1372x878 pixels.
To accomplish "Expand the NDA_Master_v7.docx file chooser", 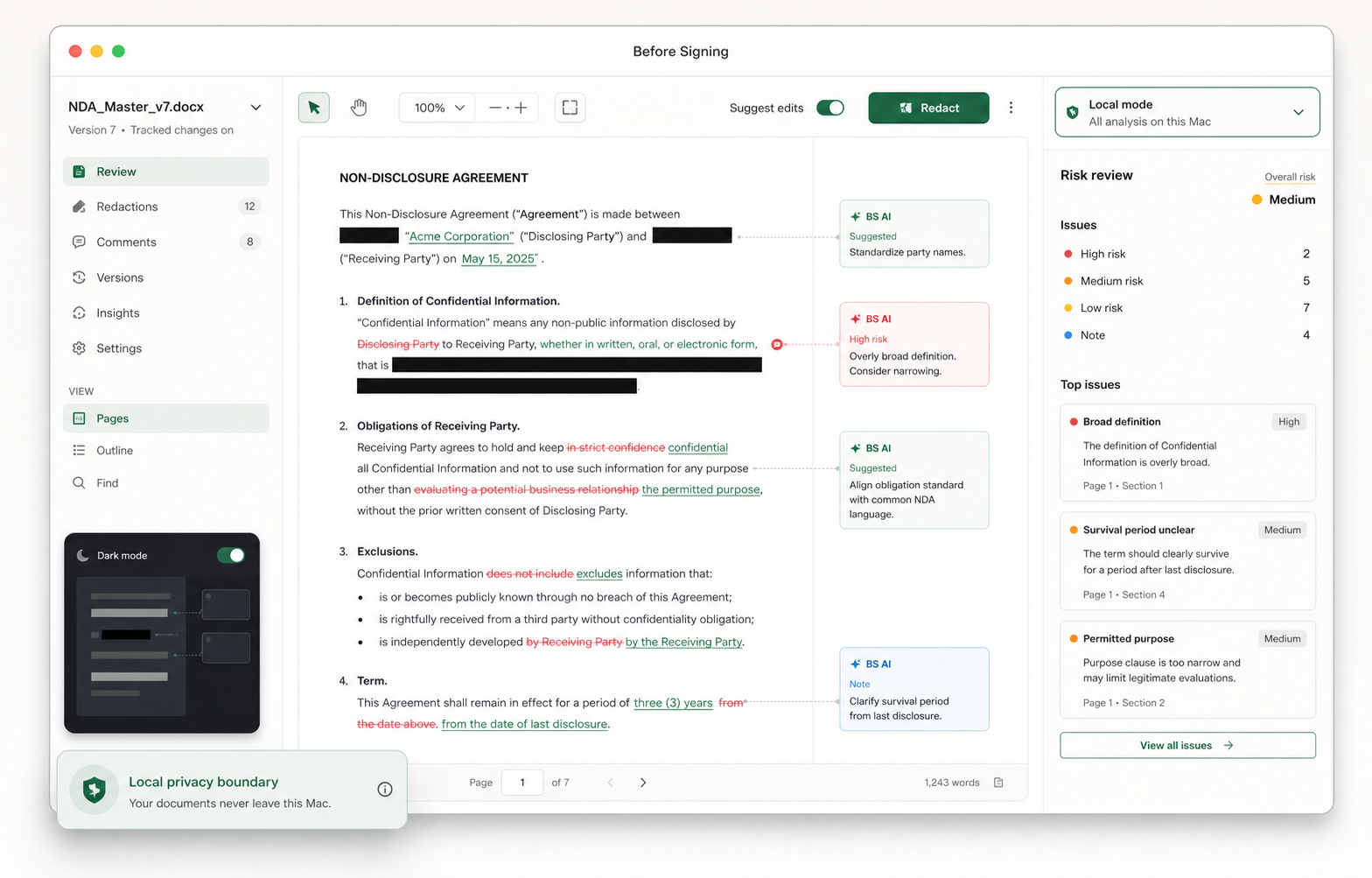I will click(x=255, y=107).
